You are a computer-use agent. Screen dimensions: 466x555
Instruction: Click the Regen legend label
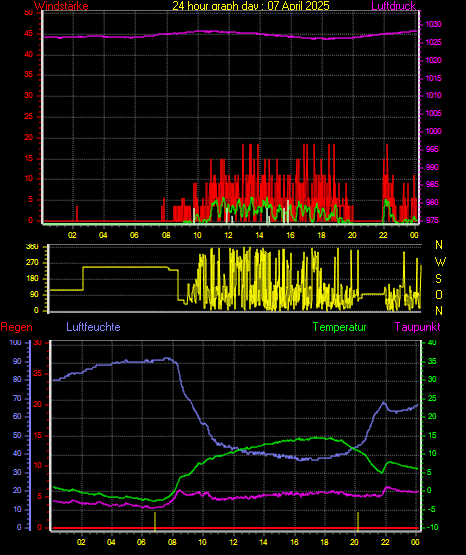(x=16, y=327)
